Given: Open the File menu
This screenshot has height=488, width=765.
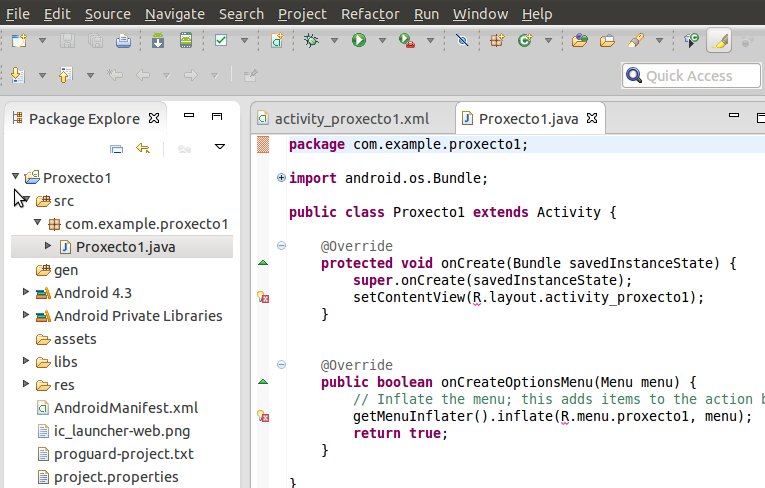Looking at the screenshot, I should coord(18,14).
